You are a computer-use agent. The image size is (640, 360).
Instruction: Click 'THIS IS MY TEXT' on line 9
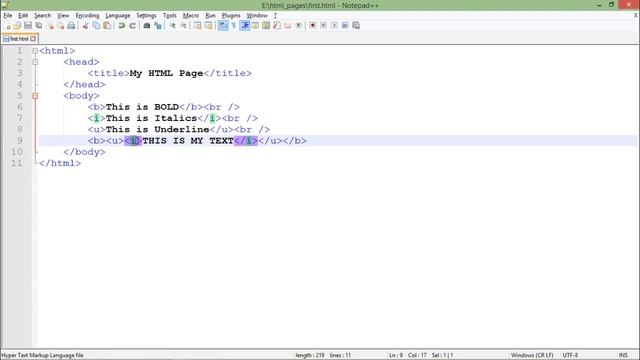click(x=188, y=141)
